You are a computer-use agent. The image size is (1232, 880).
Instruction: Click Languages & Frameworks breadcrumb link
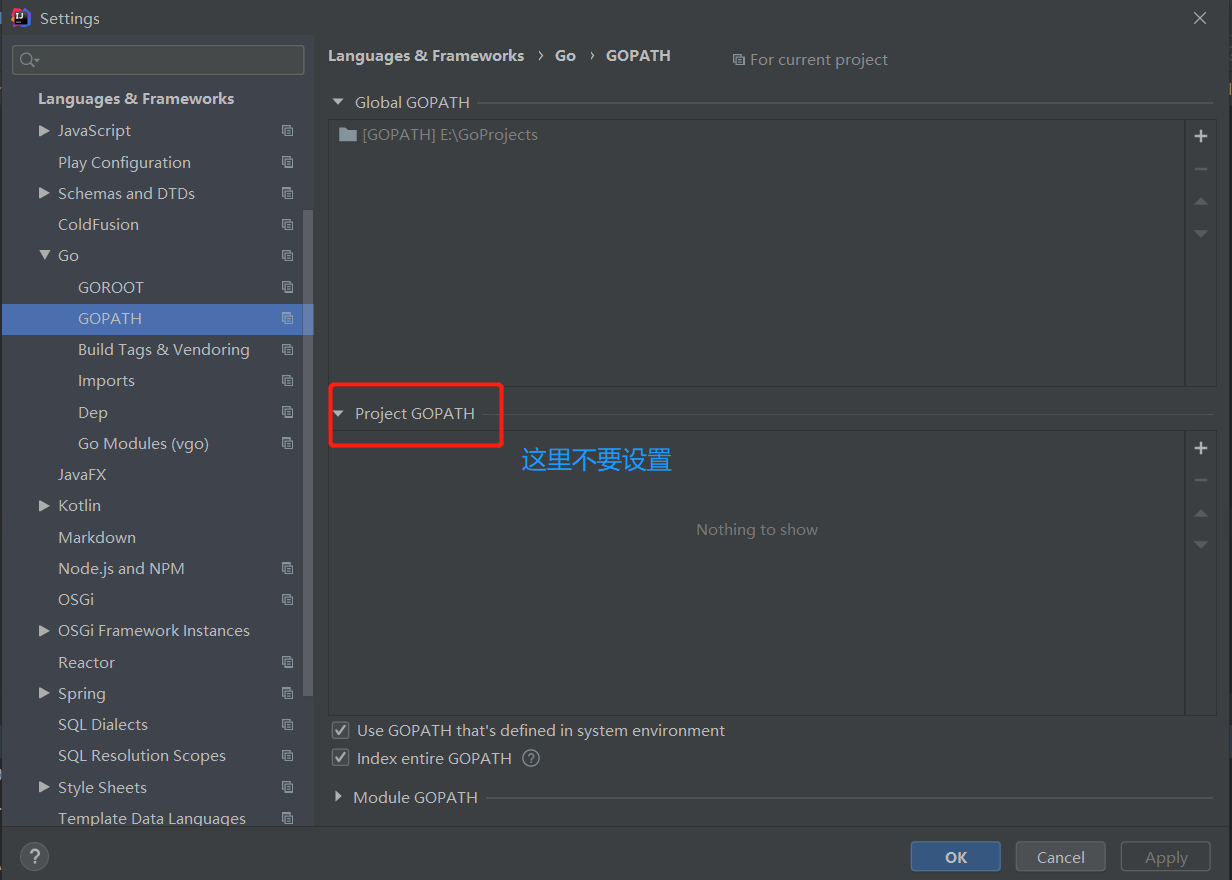tap(426, 55)
